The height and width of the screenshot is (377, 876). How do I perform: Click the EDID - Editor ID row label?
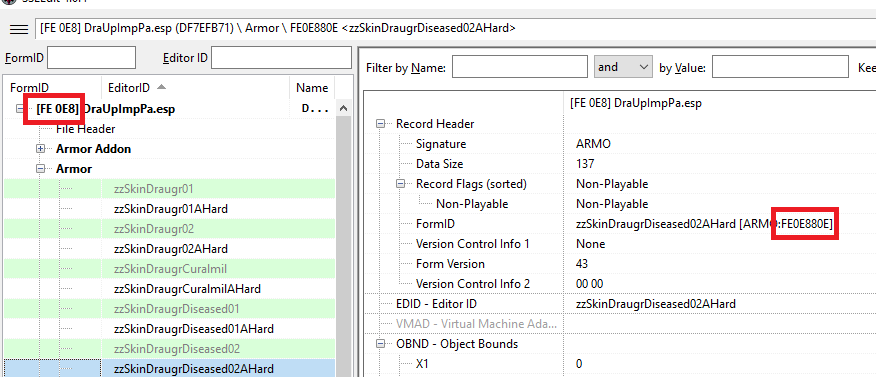(436, 304)
